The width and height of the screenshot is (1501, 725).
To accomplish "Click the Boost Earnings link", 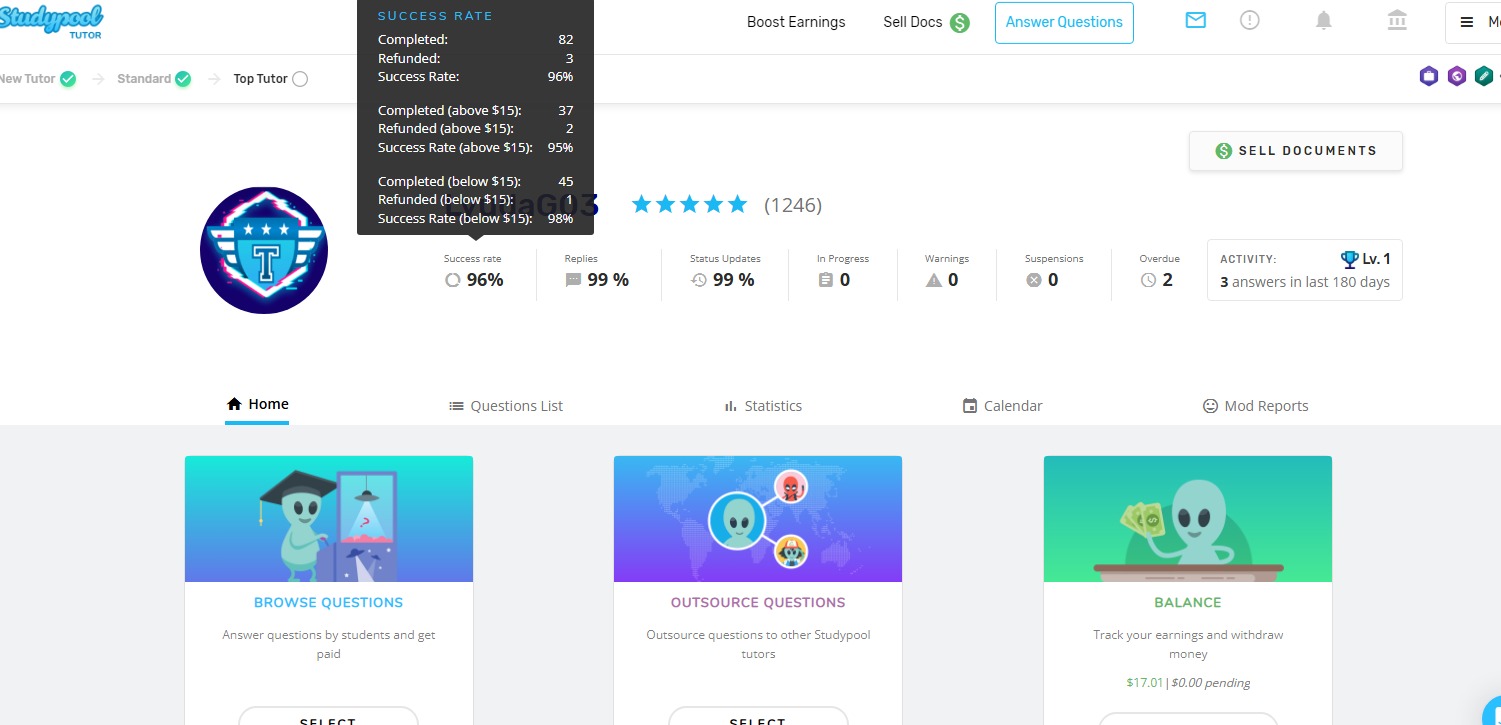I will 796,22.
